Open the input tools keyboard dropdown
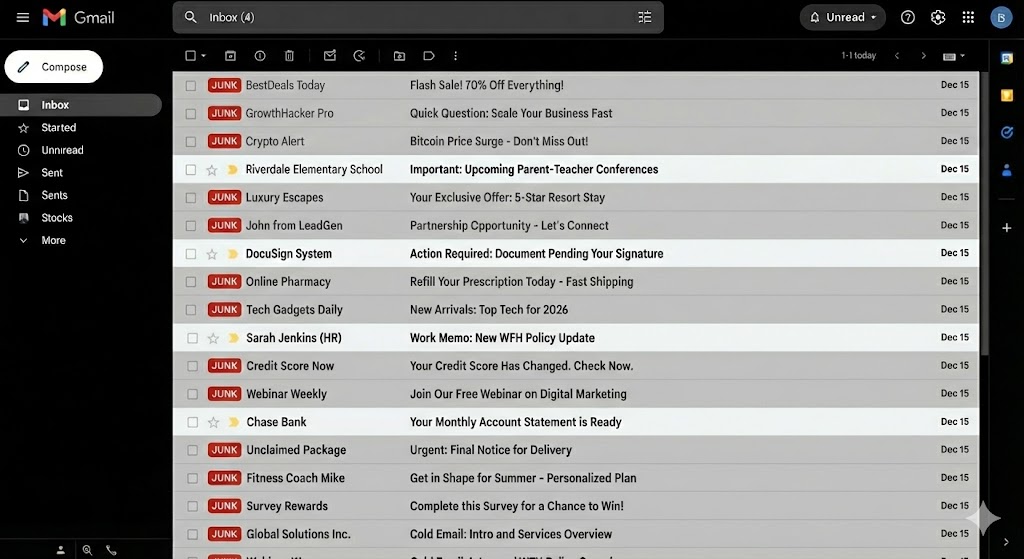Viewport: 1024px width, 559px height. [x=953, y=56]
